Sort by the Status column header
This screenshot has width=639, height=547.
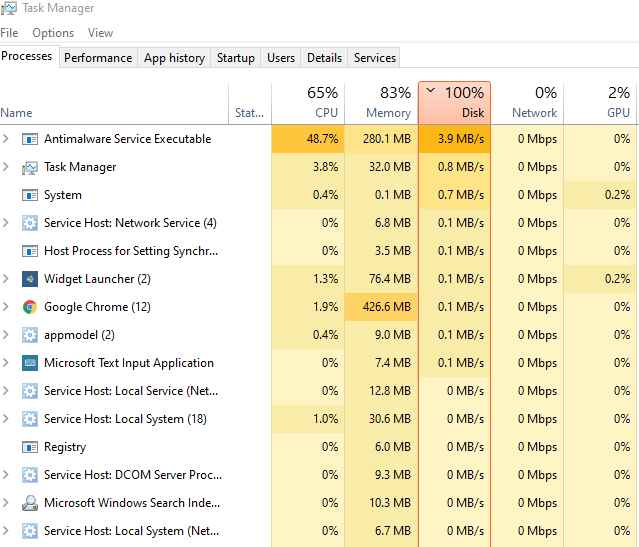coord(250,104)
